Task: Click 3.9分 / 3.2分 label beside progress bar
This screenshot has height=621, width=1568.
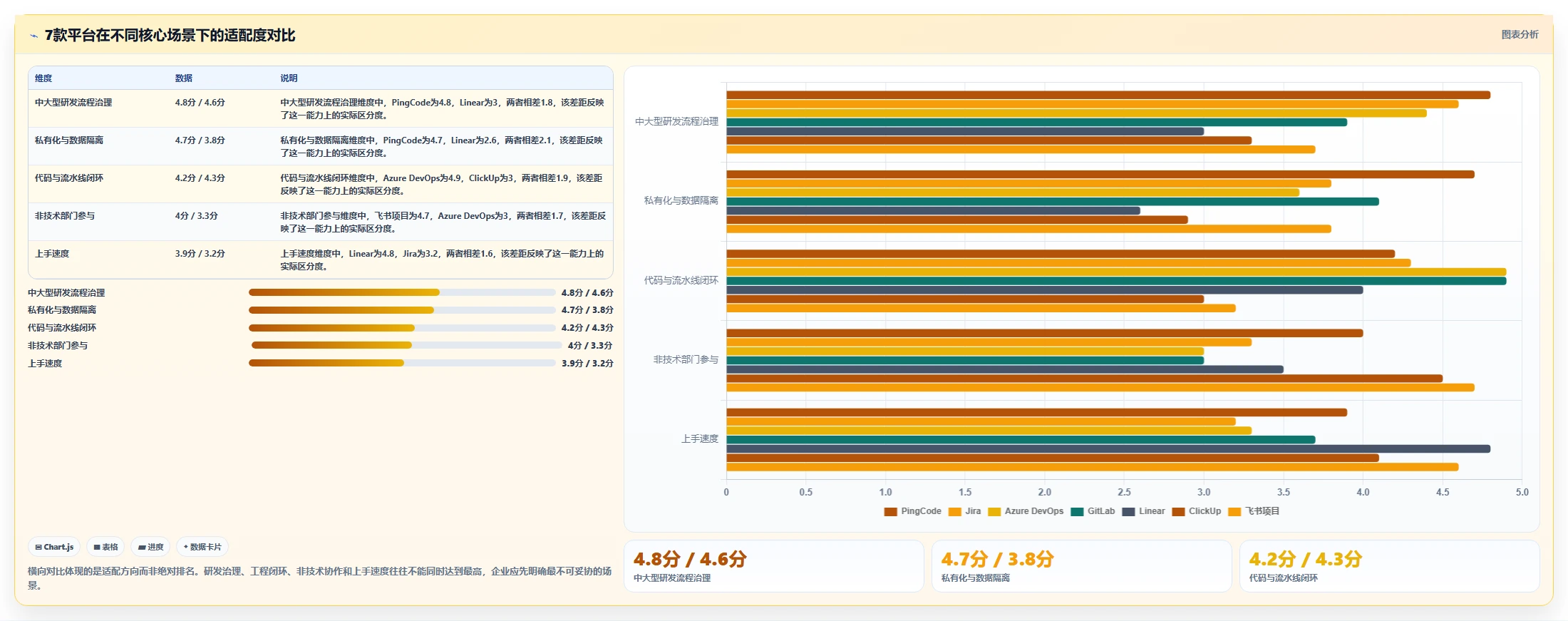Action: (587, 363)
